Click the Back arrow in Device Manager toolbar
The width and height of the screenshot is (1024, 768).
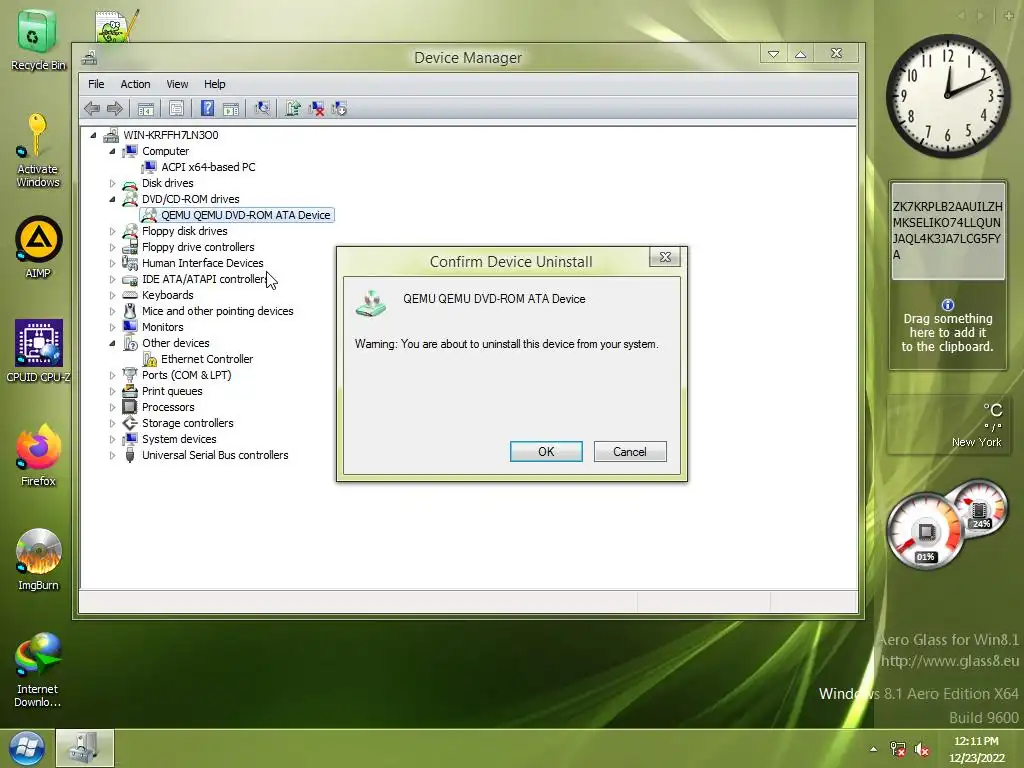pos(92,108)
